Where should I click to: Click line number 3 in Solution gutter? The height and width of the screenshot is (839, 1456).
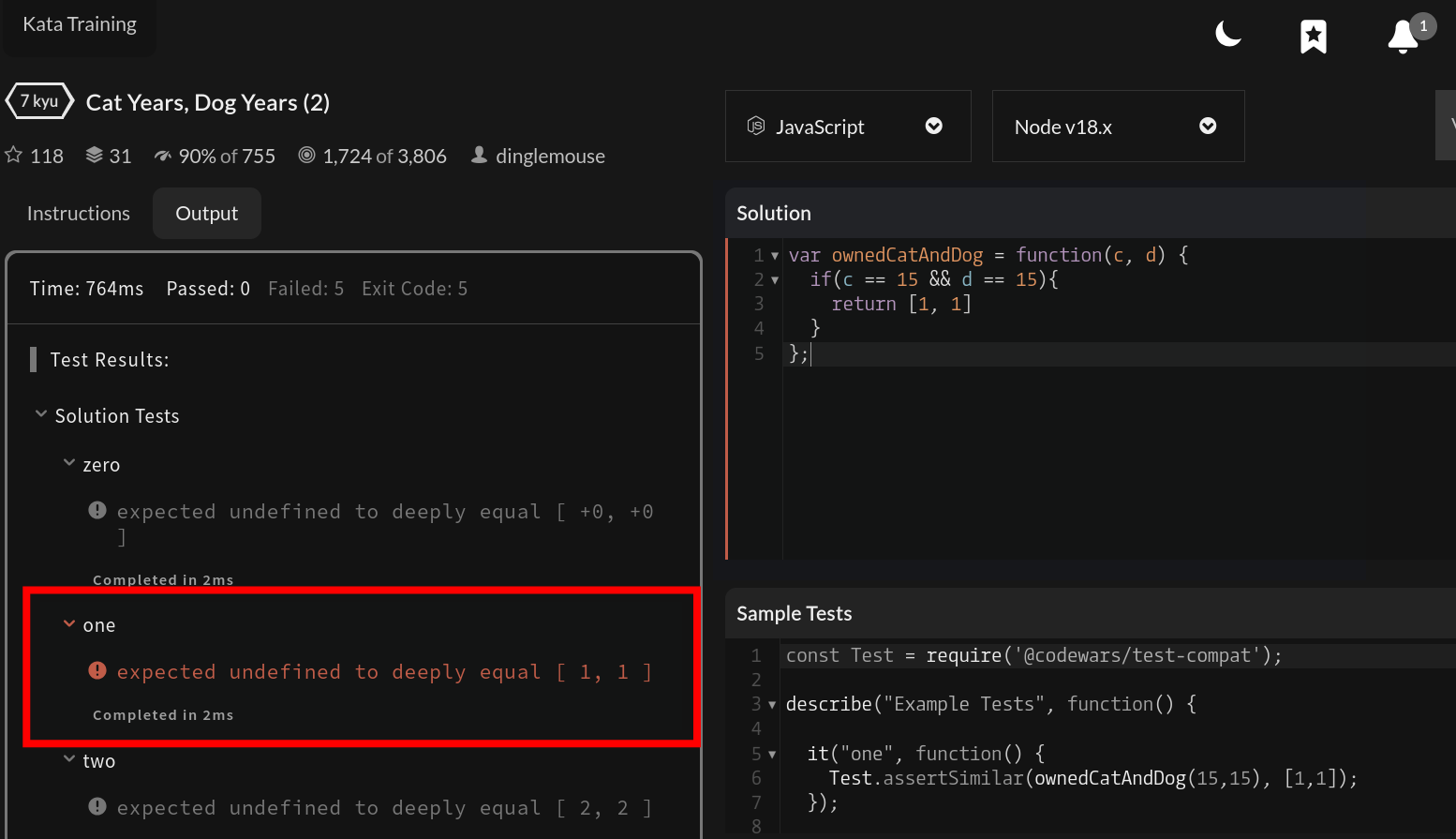point(759,304)
